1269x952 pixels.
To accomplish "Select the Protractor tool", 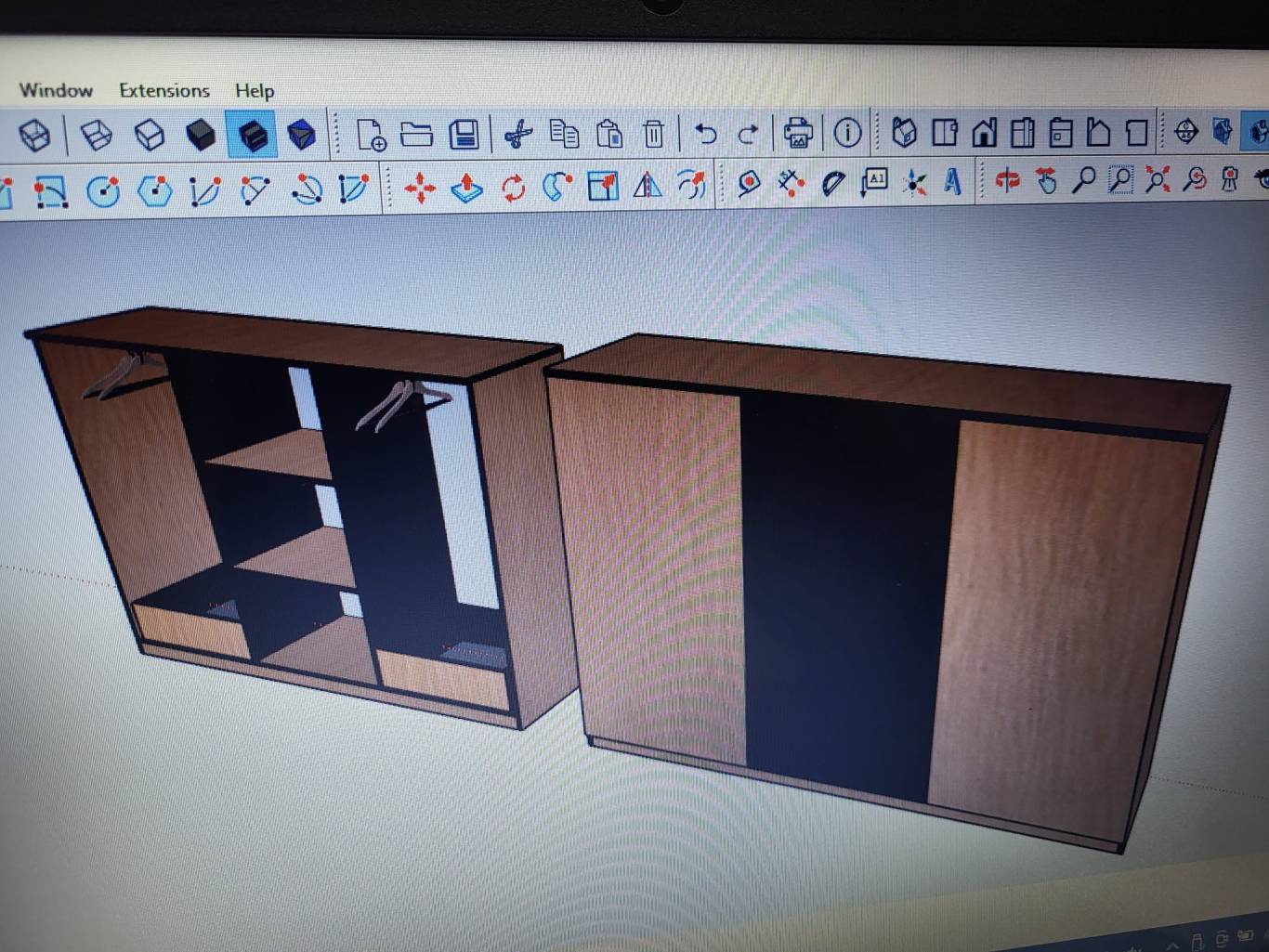I will point(833,183).
